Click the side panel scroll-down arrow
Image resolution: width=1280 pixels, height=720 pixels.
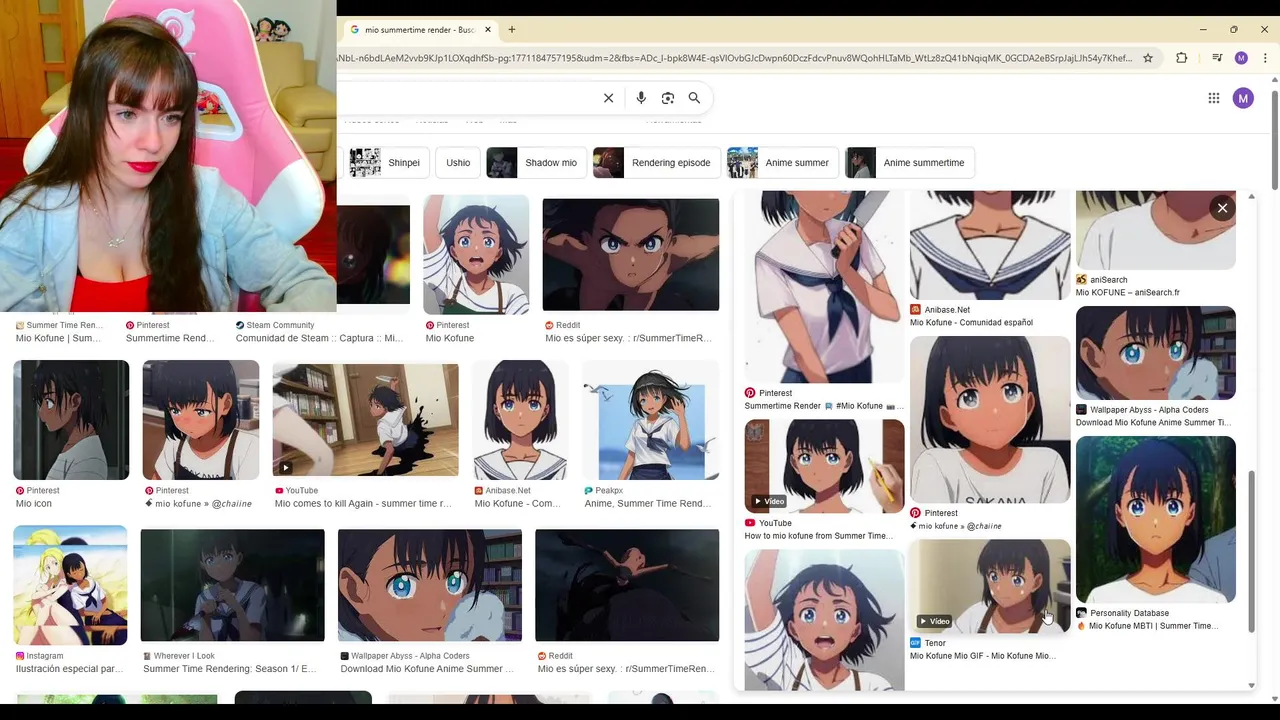(1251, 686)
